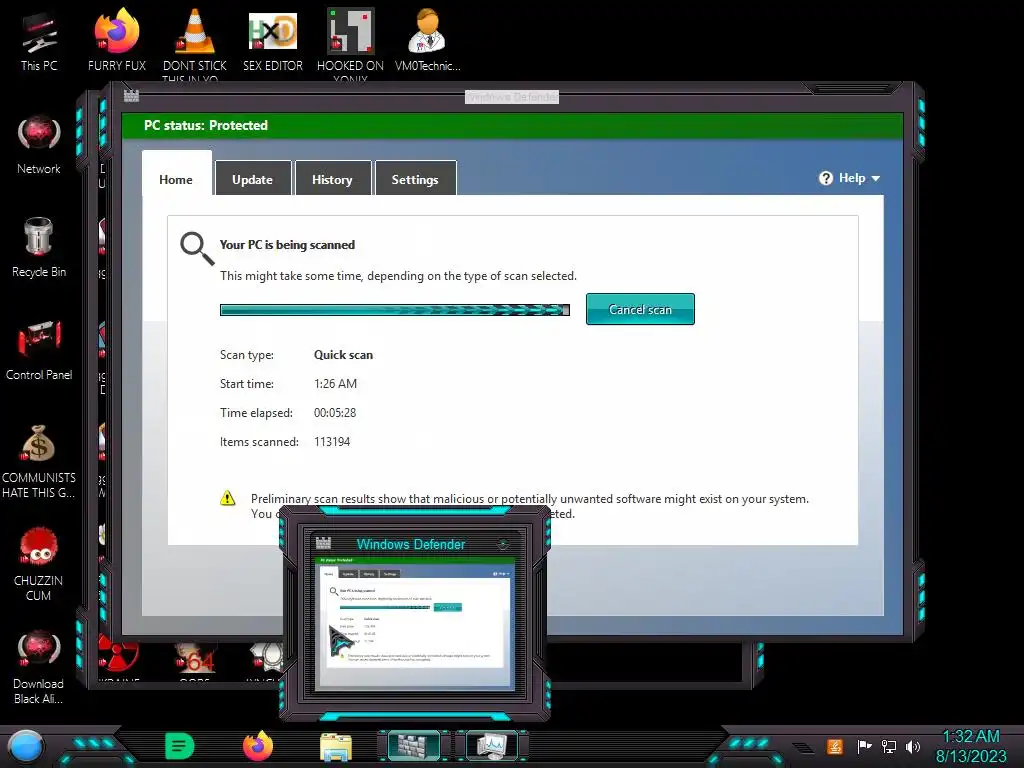Open File Explorer from the taskbar
Viewport: 1024px width, 768px height.
click(x=336, y=746)
